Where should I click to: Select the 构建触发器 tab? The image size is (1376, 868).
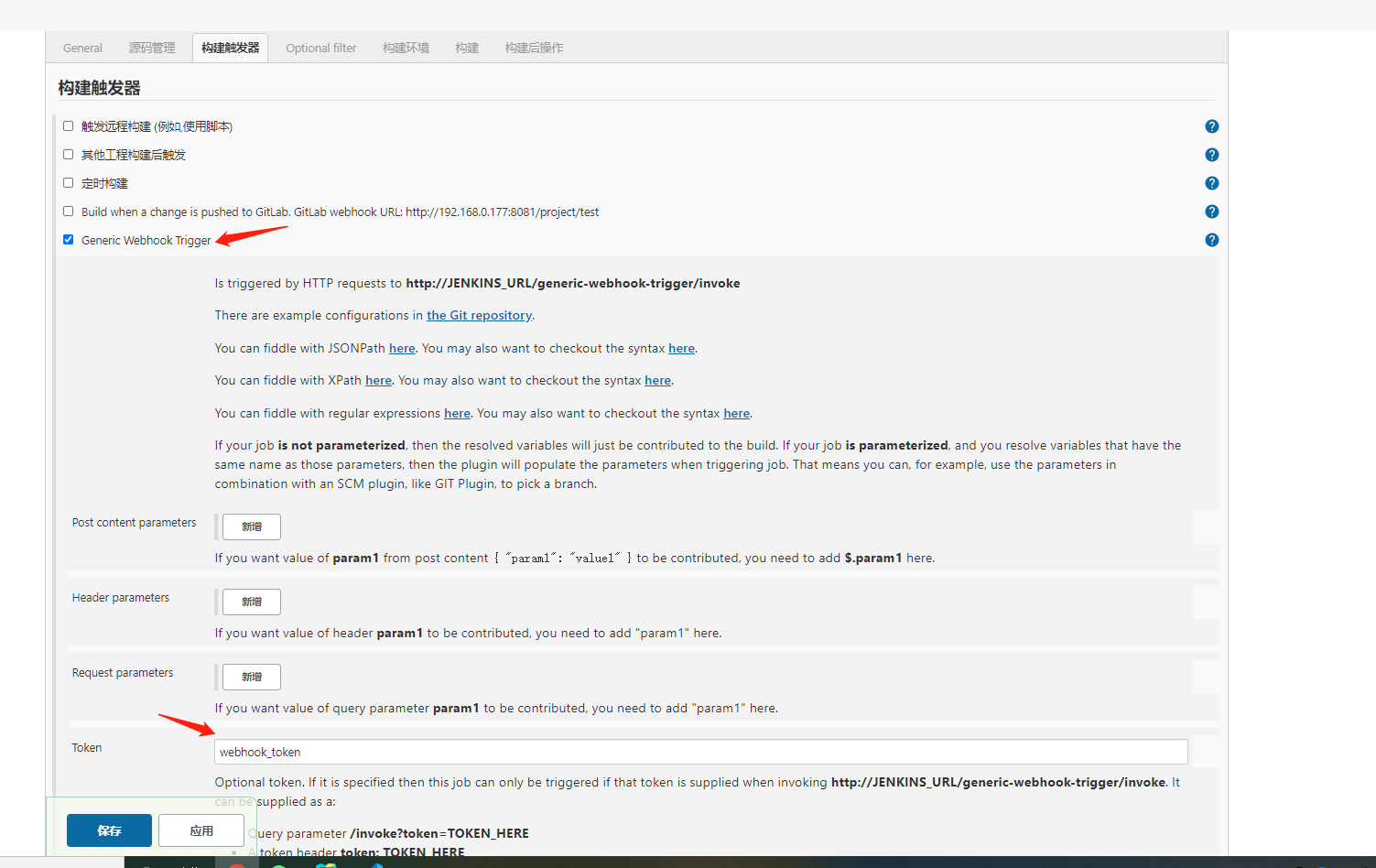pos(230,48)
